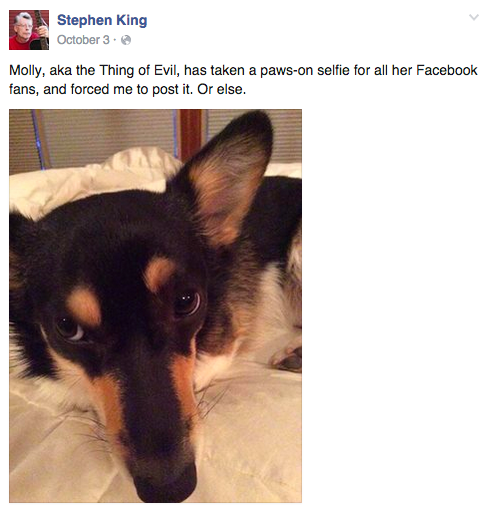Visit the Stephen King profile name link
The width and height of the screenshot is (490, 511).
[x=102, y=20]
